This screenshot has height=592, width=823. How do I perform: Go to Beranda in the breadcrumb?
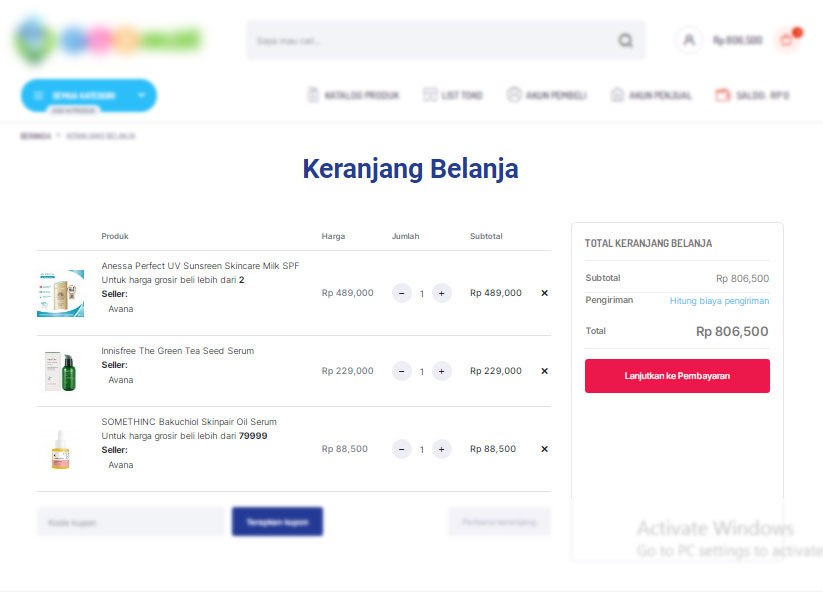(36, 136)
